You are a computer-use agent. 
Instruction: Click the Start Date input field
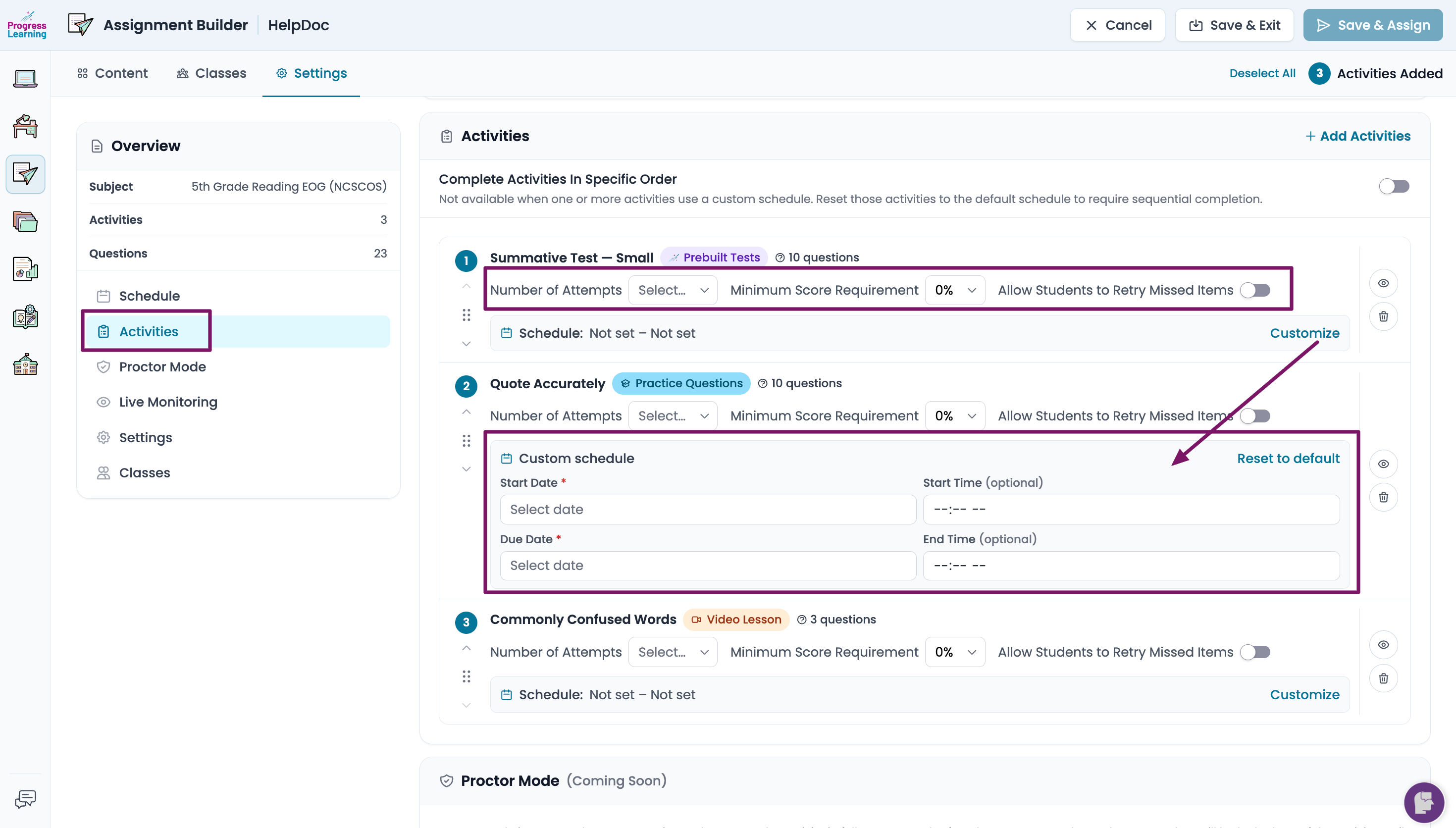click(708, 510)
